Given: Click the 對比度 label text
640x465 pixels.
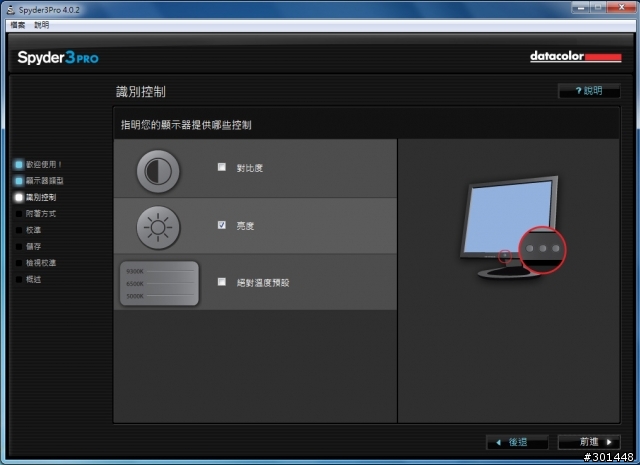Looking at the screenshot, I should click(250, 168).
